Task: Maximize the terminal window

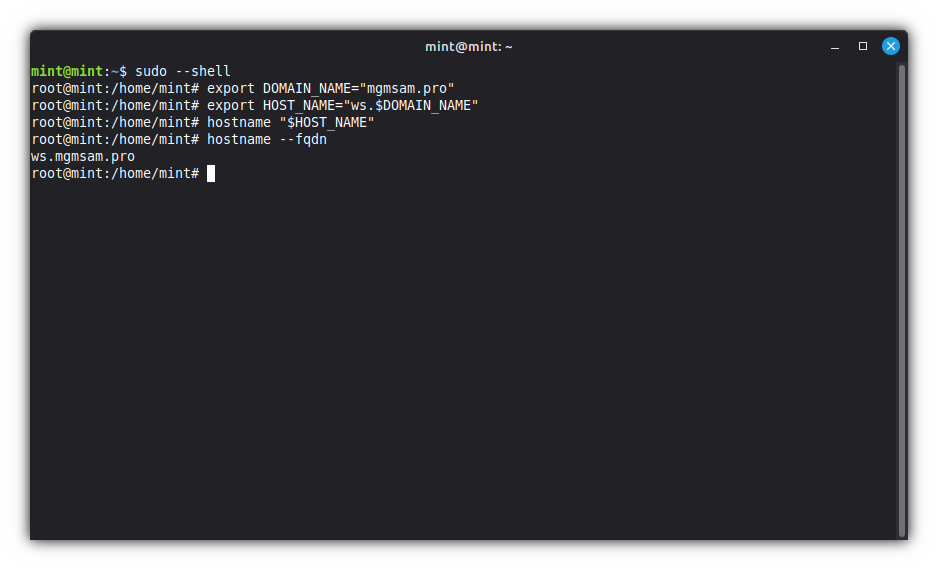Action: [x=863, y=46]
